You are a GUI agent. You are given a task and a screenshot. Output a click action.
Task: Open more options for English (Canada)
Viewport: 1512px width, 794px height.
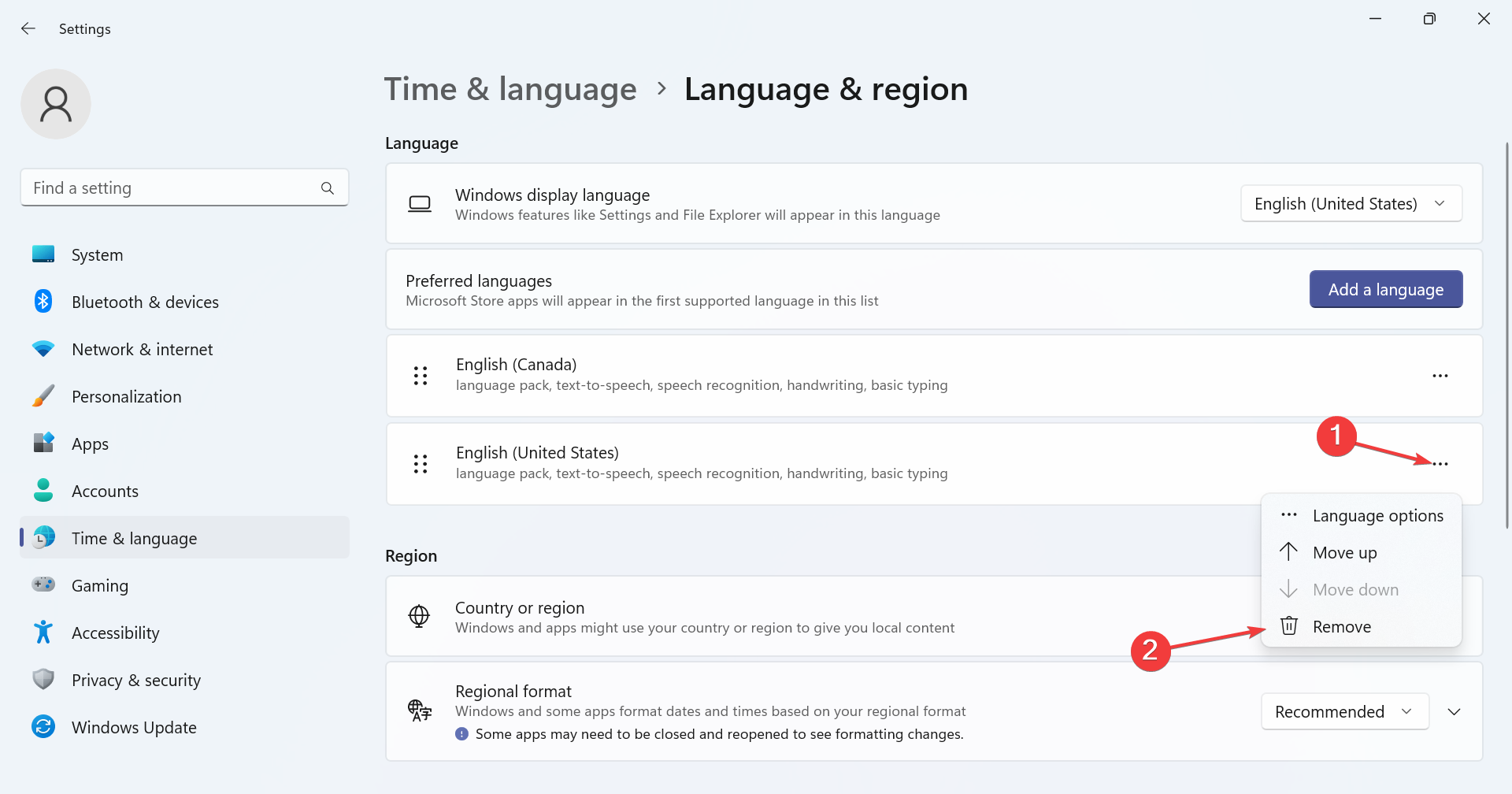1440,376
